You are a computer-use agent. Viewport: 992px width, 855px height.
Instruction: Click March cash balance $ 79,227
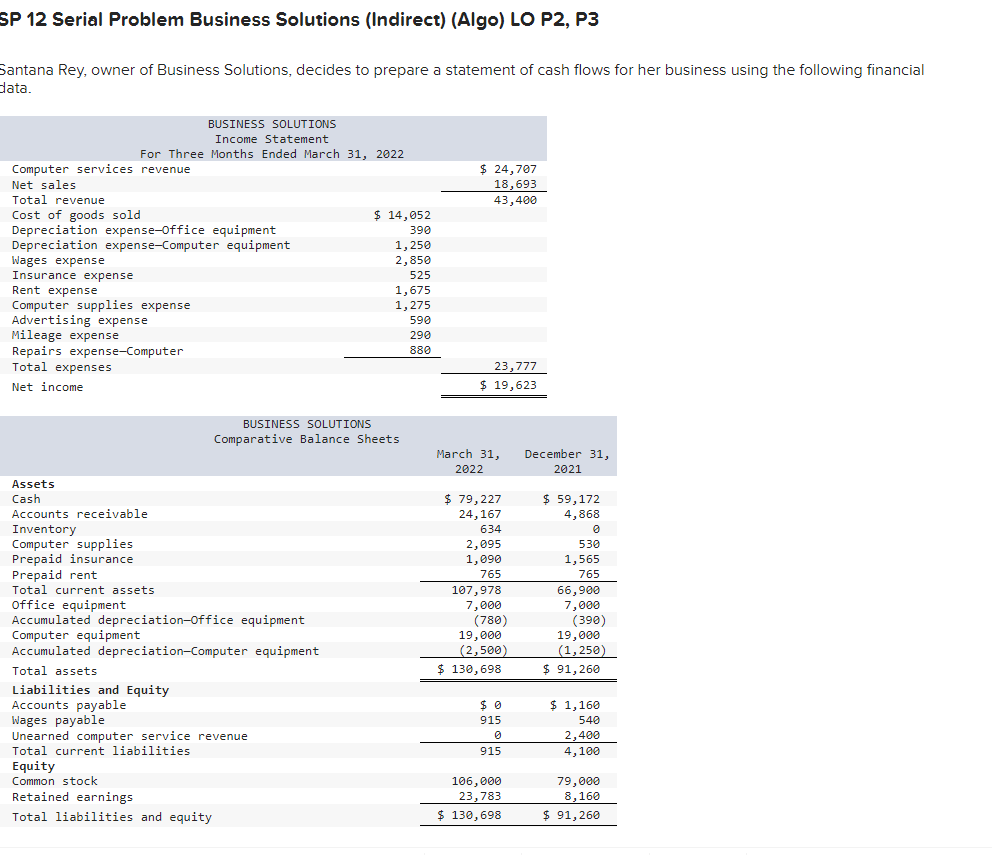coord(473,499)
